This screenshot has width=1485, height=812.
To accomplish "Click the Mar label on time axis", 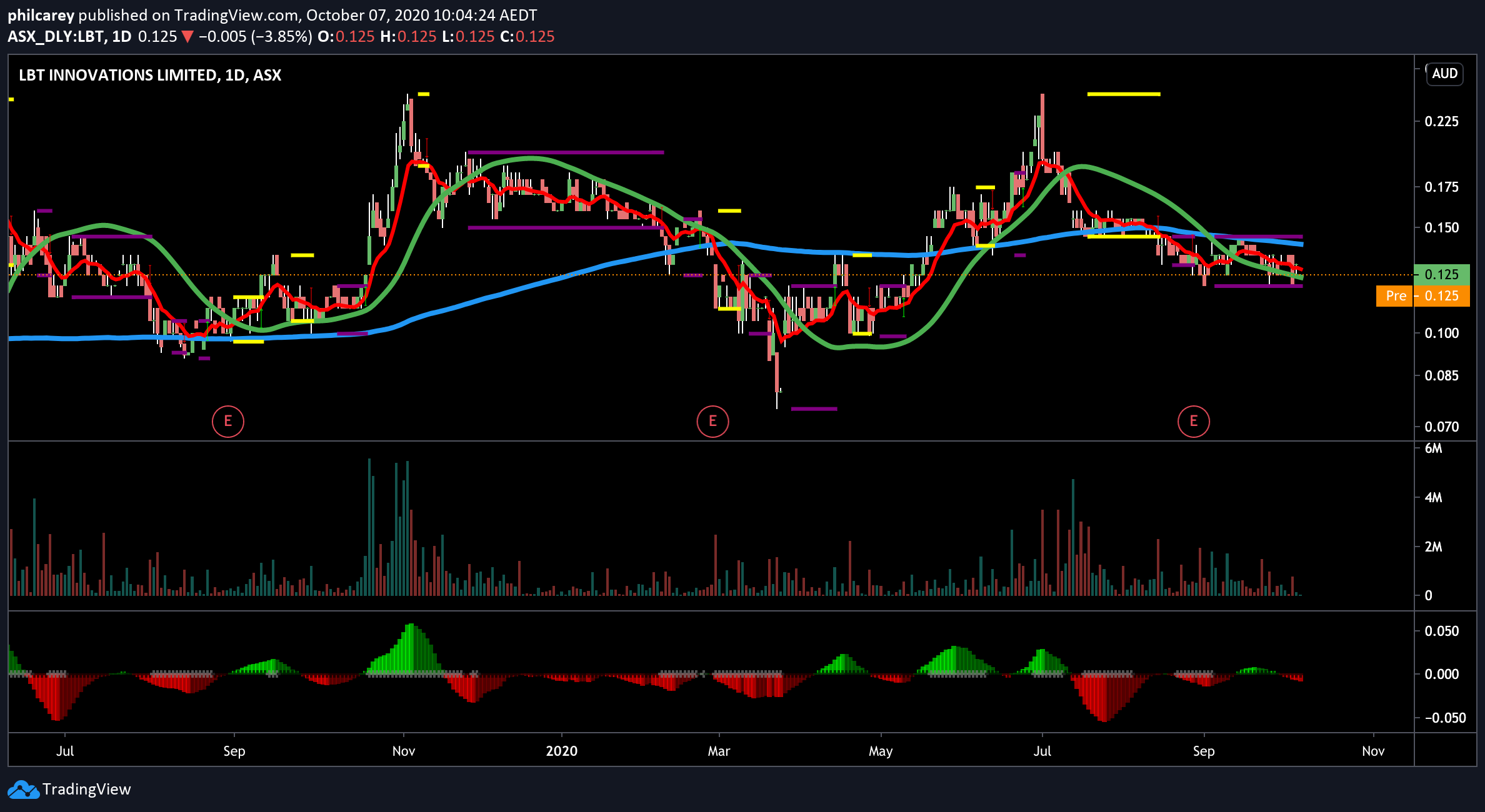I will coord(719,751).
